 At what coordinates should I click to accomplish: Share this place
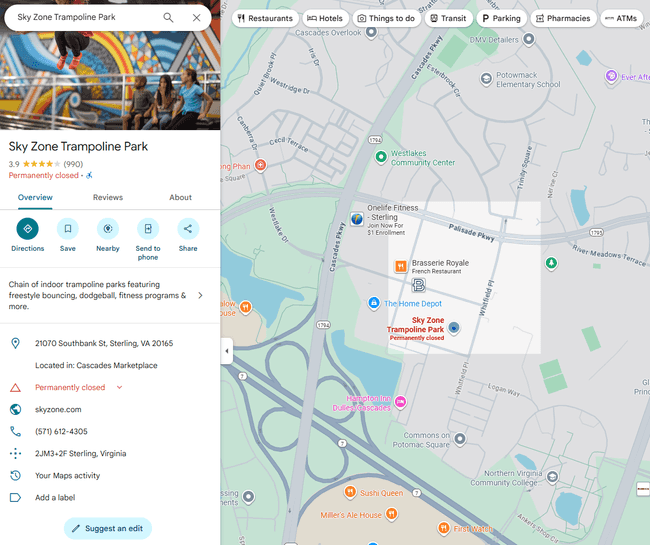(188, 229)
